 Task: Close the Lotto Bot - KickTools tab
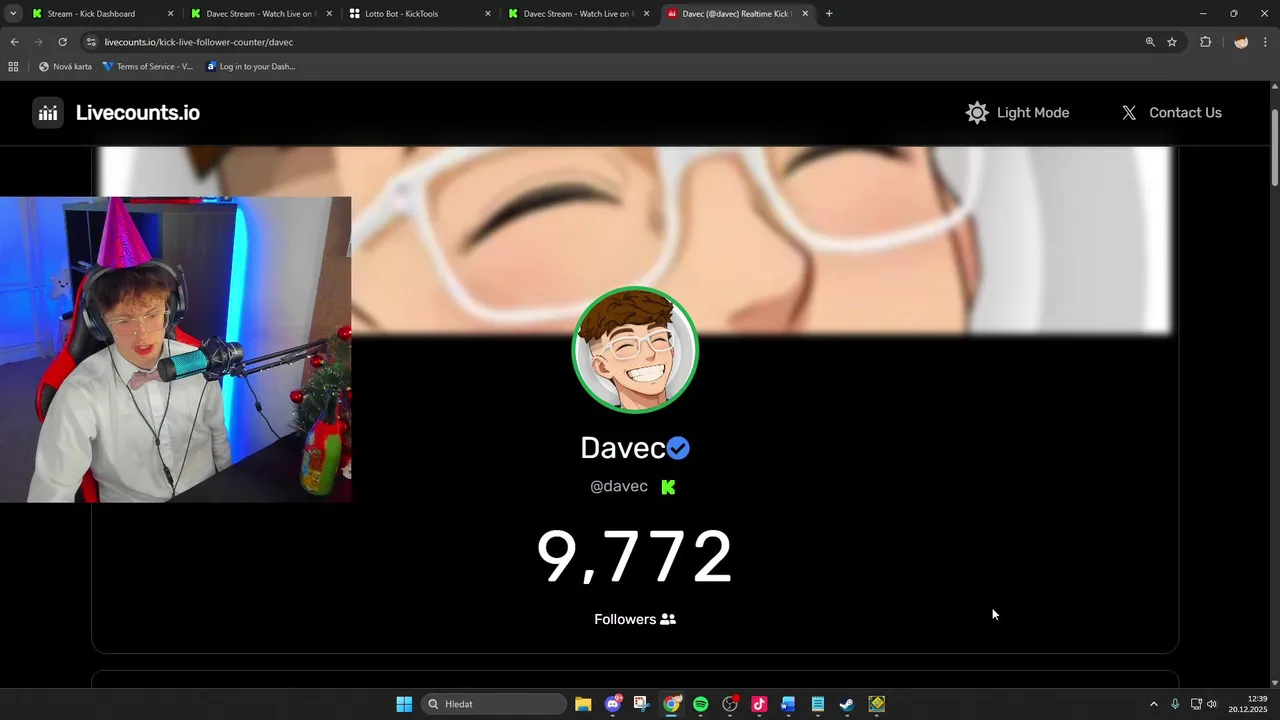click(x=488, y=14)
